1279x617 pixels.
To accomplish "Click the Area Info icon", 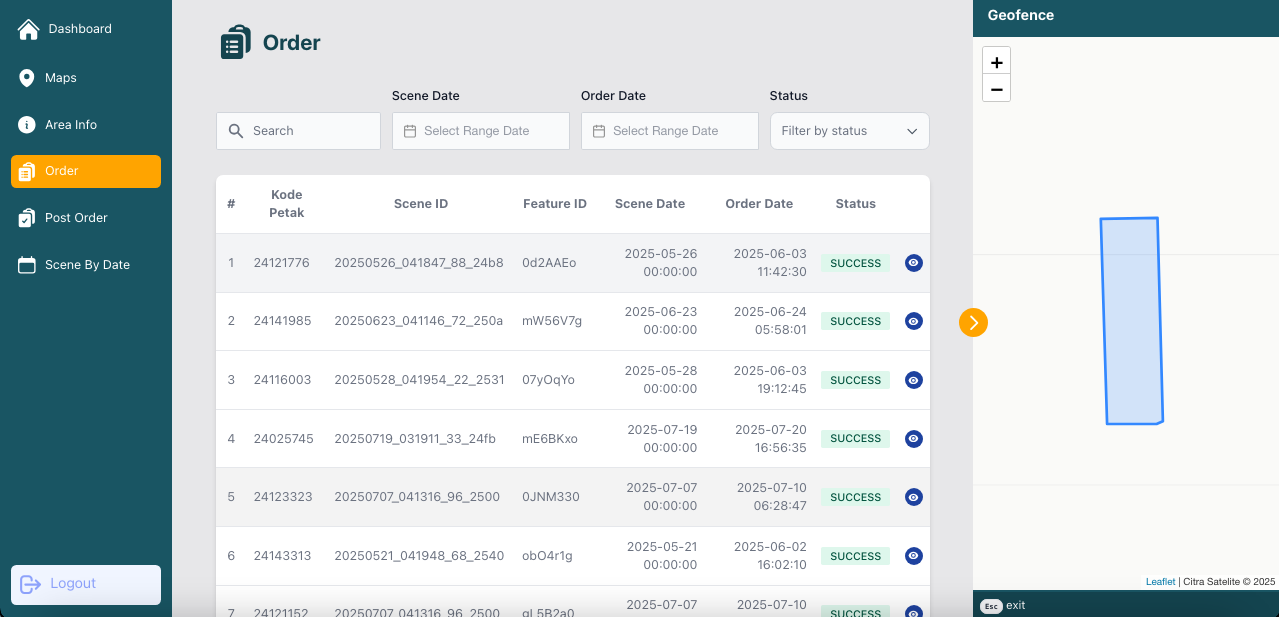I will pyautogui.click(x=27, y=125).
